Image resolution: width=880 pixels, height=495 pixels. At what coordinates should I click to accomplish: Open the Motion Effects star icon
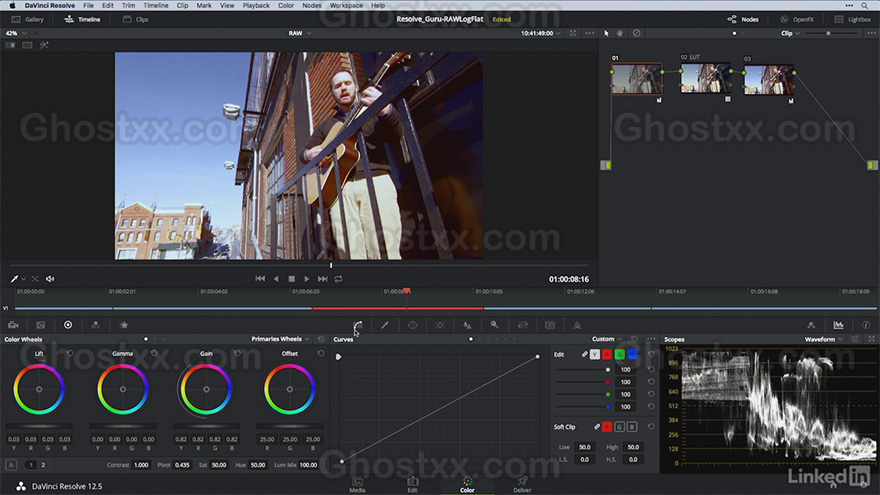click(124, 325)
